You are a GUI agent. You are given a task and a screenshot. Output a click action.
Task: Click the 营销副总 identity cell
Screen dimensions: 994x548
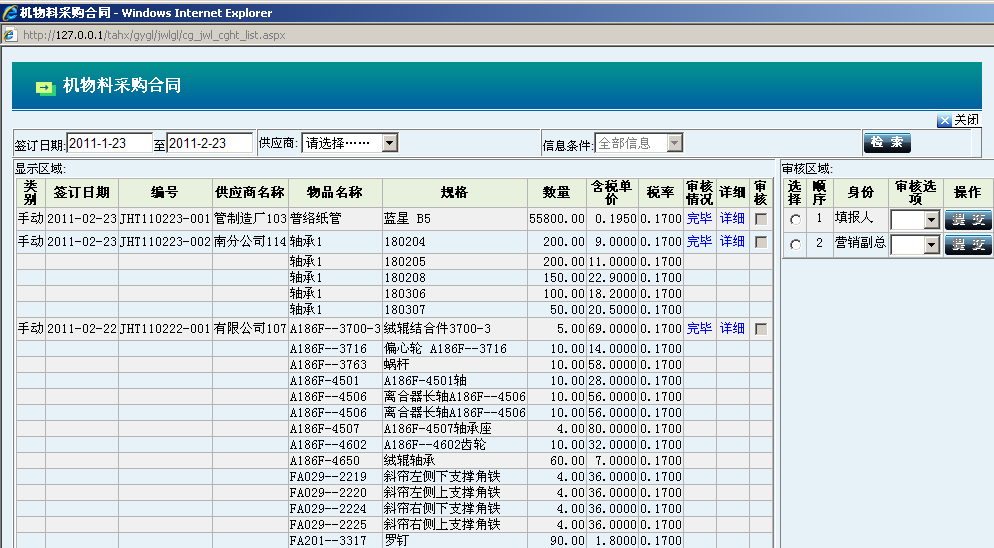(860, 242)
